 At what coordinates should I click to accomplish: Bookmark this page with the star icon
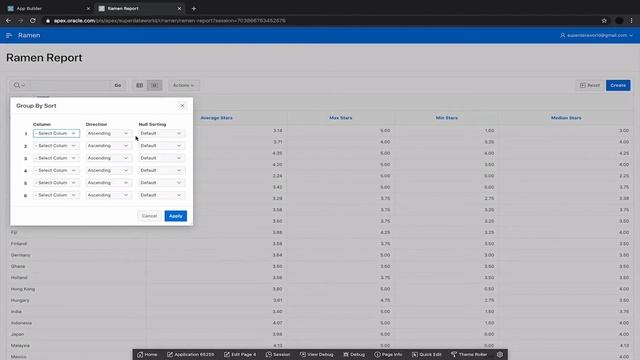click(604, 20)
